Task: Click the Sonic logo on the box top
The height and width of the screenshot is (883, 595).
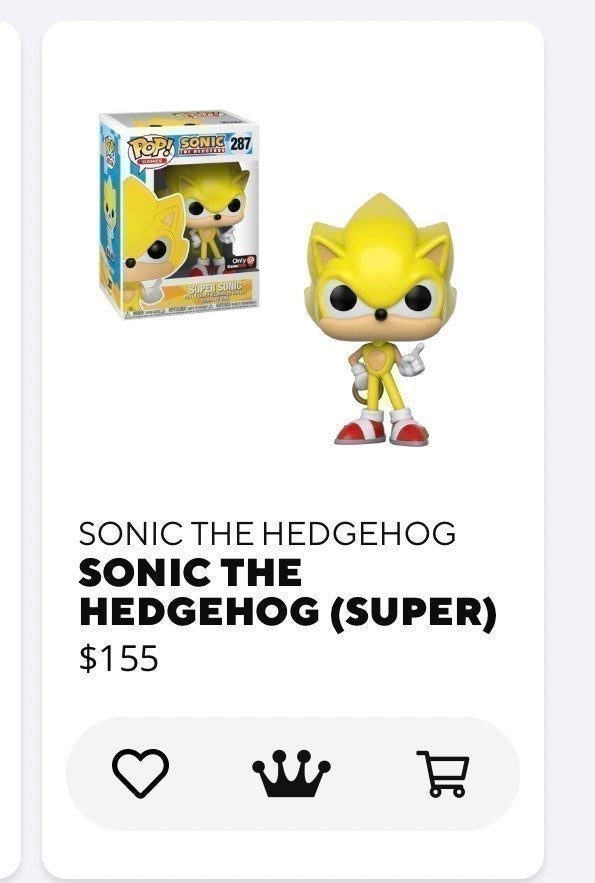Action: 202,144
